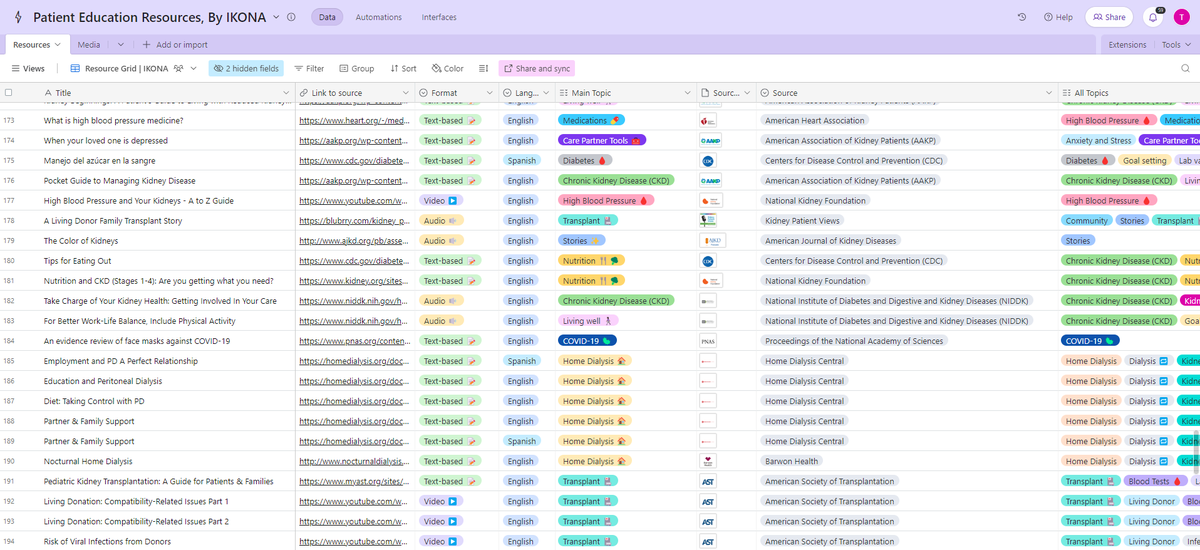Click the Medications tag in row 173

[x=592, y=120]
